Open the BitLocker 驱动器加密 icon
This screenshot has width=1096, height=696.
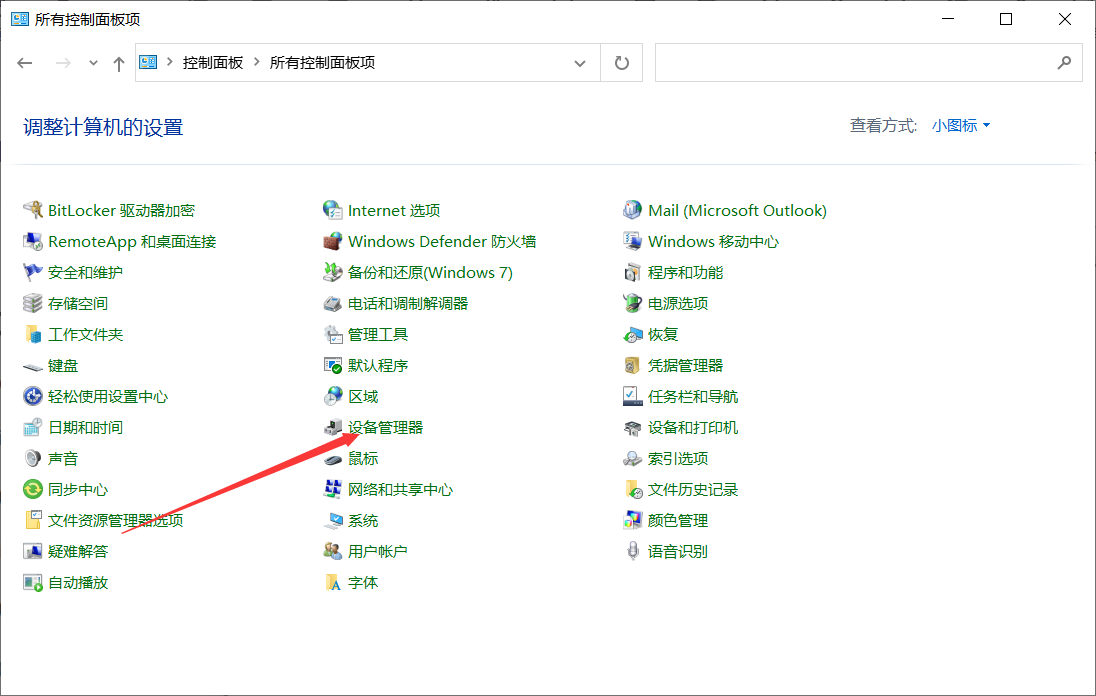[x=32, y=210]
